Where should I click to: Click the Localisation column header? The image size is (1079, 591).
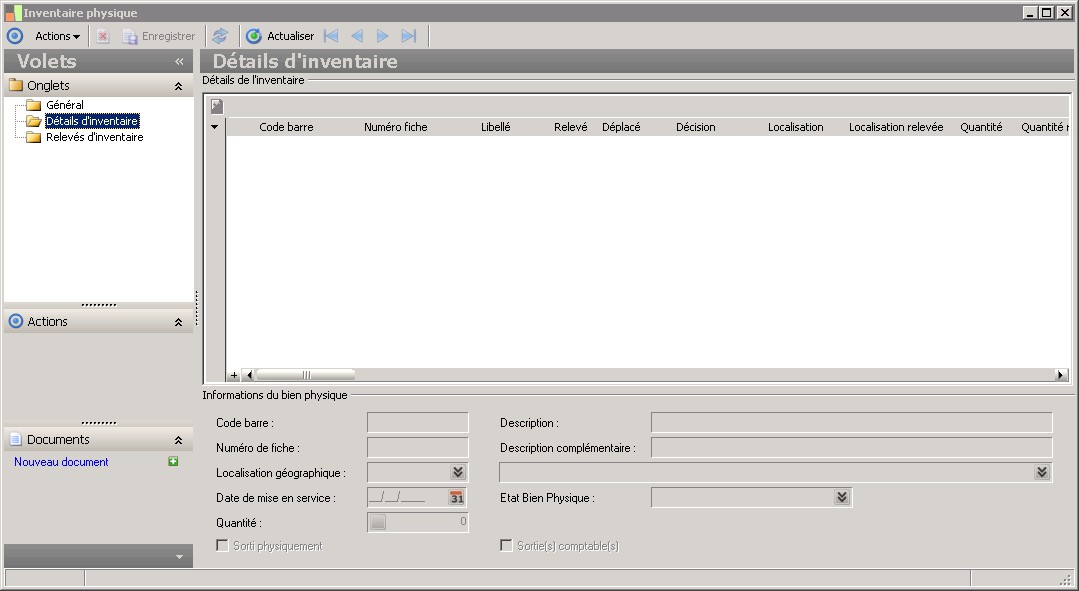795,127
